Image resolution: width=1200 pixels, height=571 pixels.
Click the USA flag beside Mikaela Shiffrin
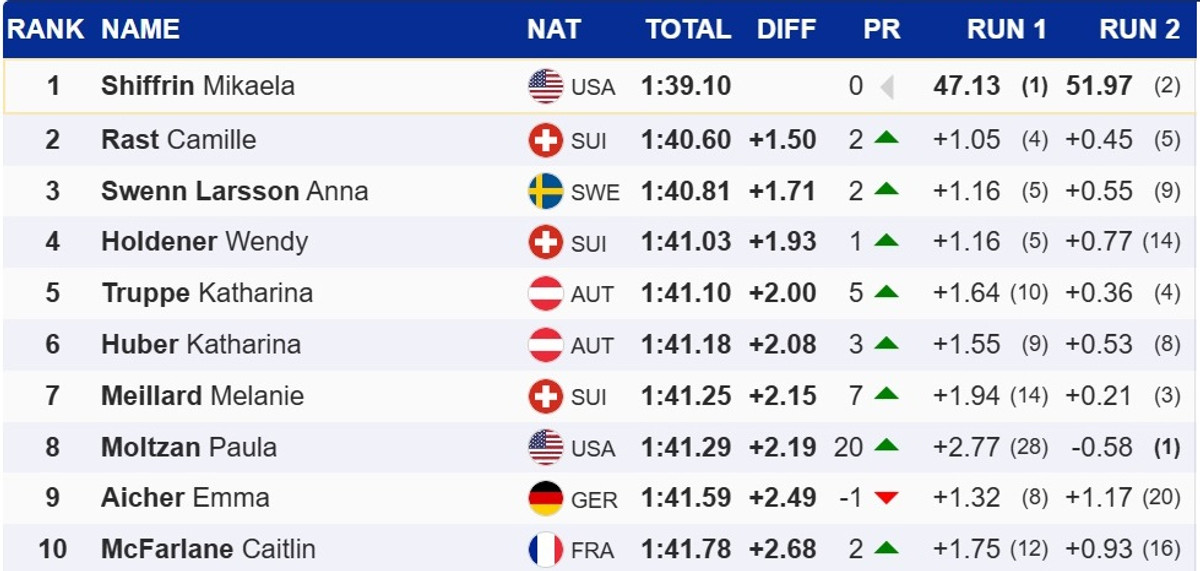[546, 87]
